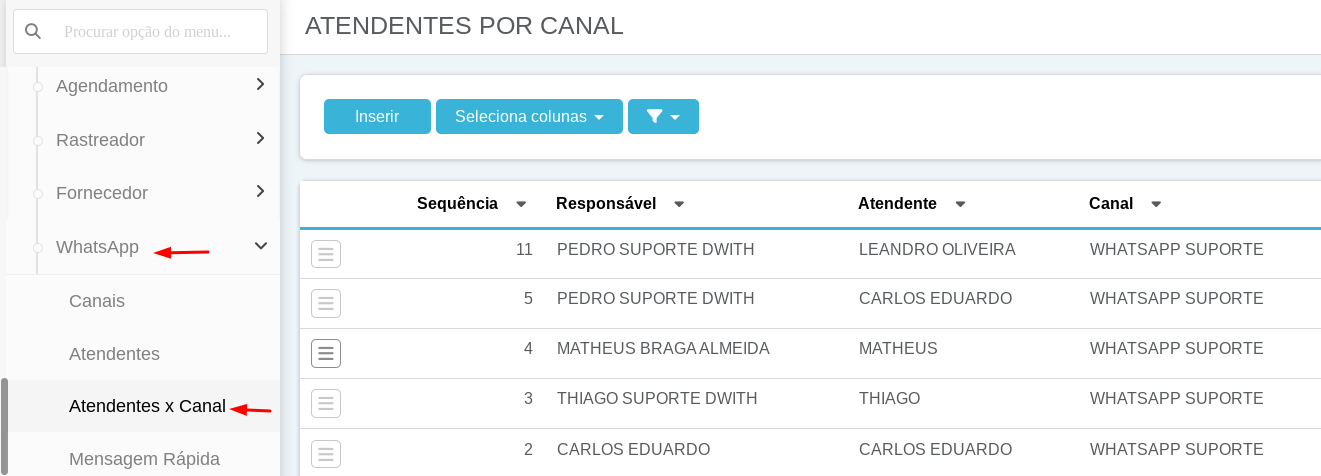Click the search magnifier icon in sidebar
Image resolution: width=1321 pixels, height=476 pixels.
[x=33, y=32]
